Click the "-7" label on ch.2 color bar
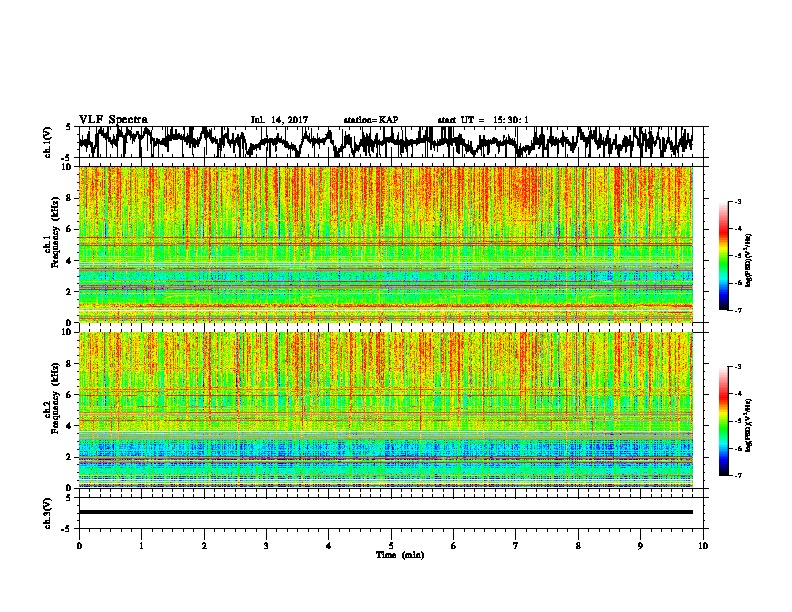 coord(737,476)
